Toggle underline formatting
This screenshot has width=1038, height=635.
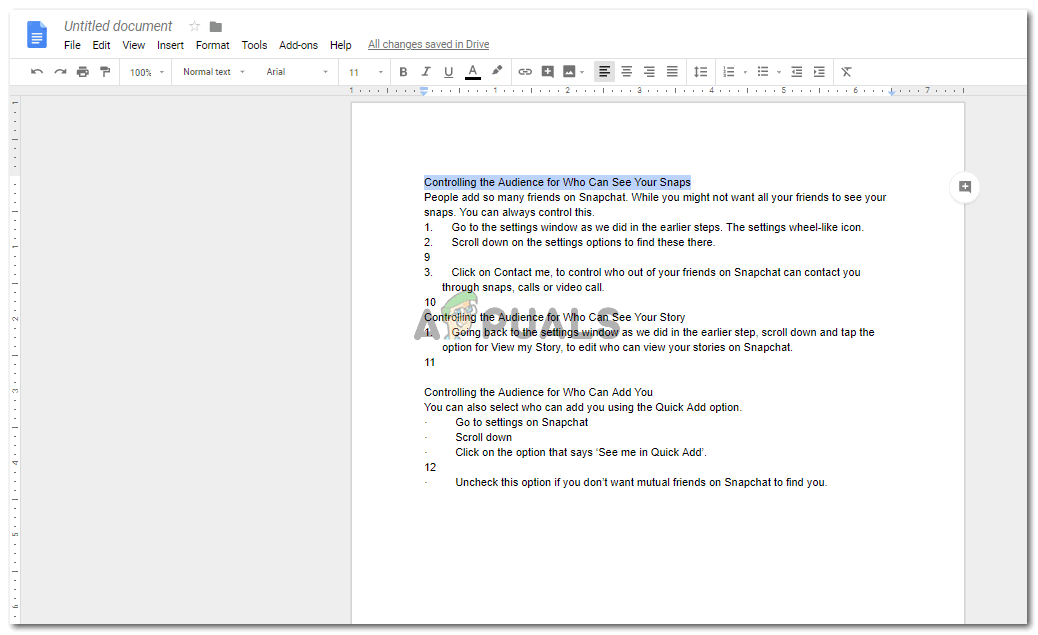(448, 72)
